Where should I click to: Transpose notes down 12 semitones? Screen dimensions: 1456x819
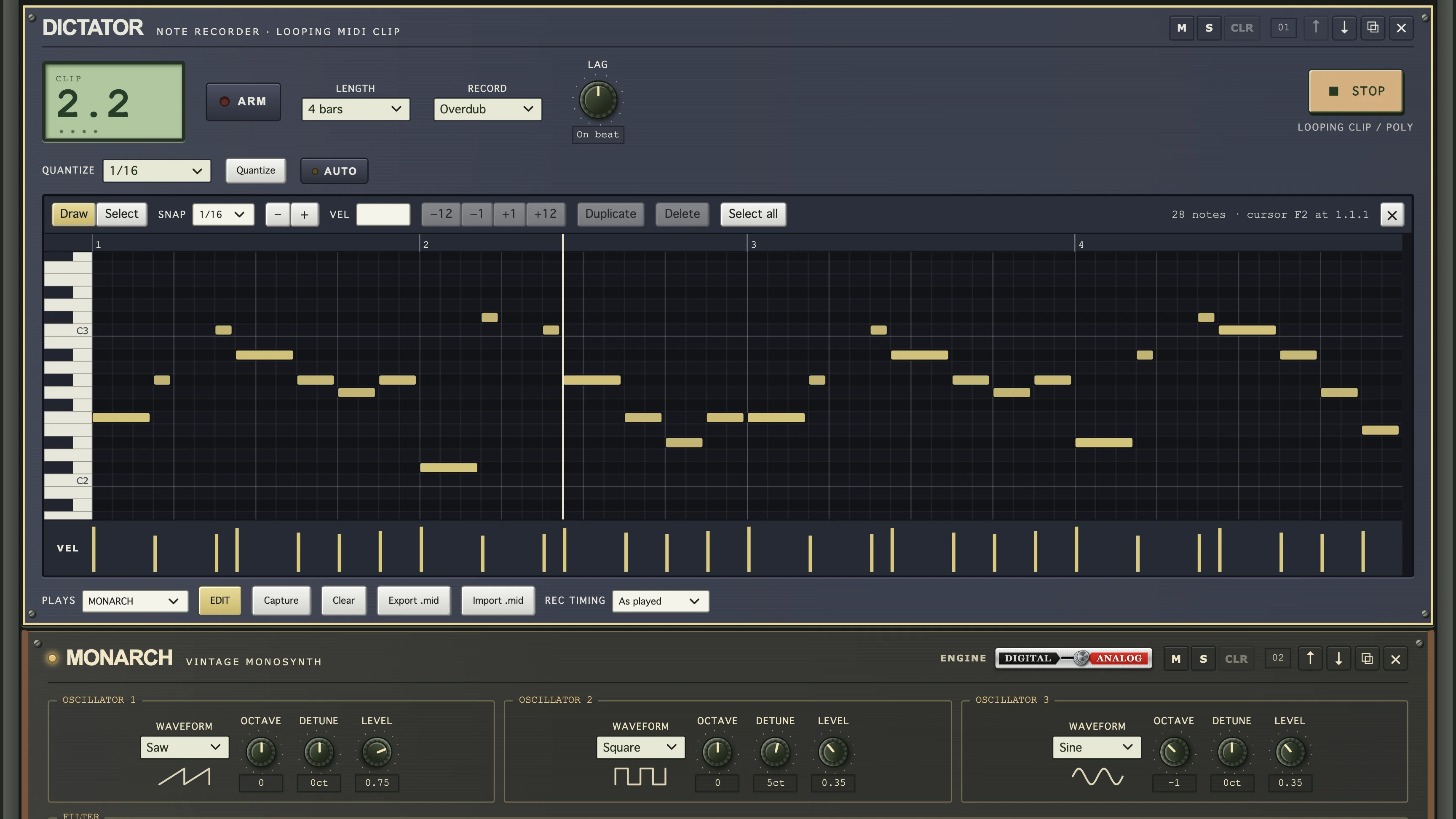pyautogui.click(x=441, y=214)
